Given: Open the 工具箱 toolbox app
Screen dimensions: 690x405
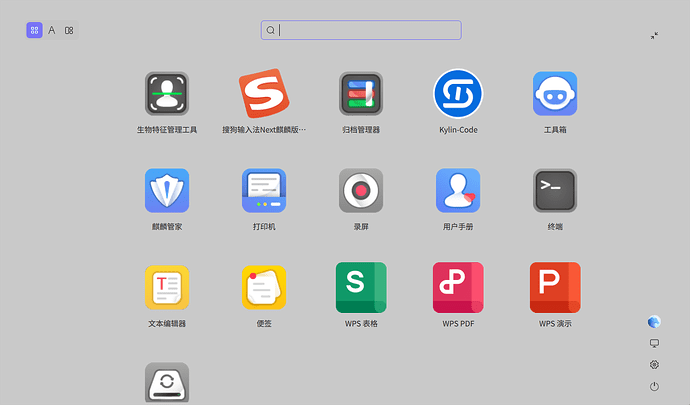Looking at the screenshot, I should (555, 94).
